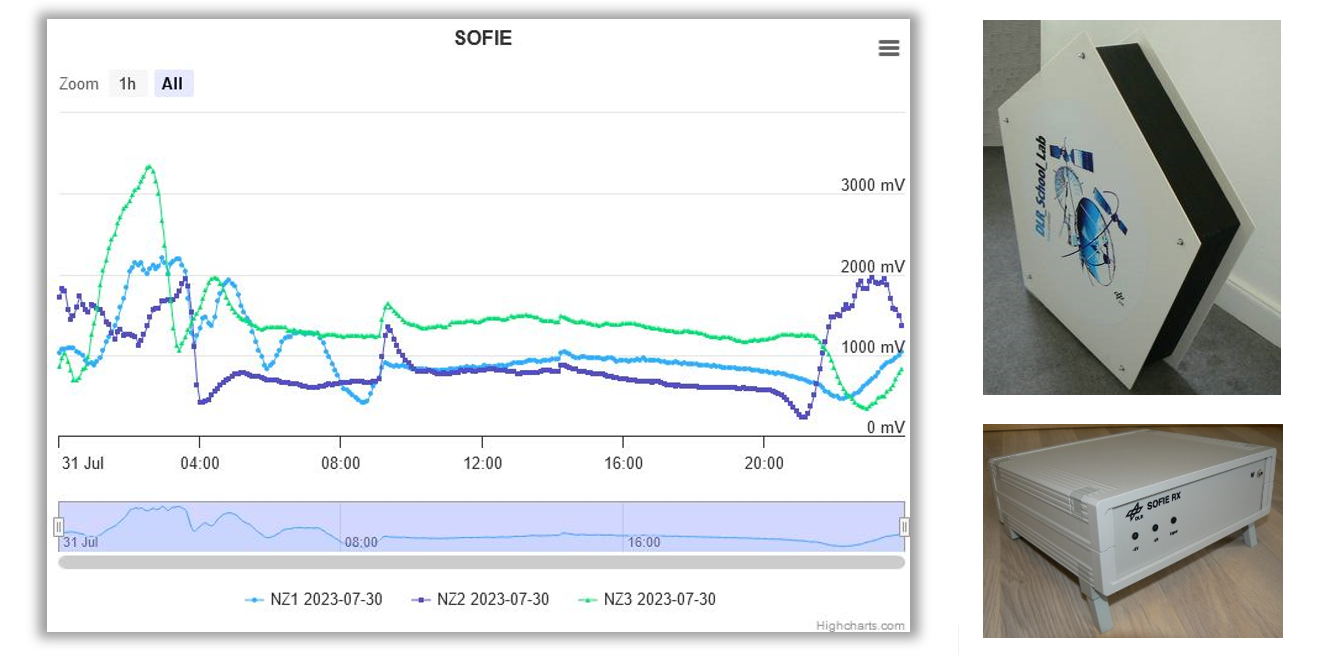Click the DLR School Lab antenna photo

pyautogui.click(x=1131, y=207)
